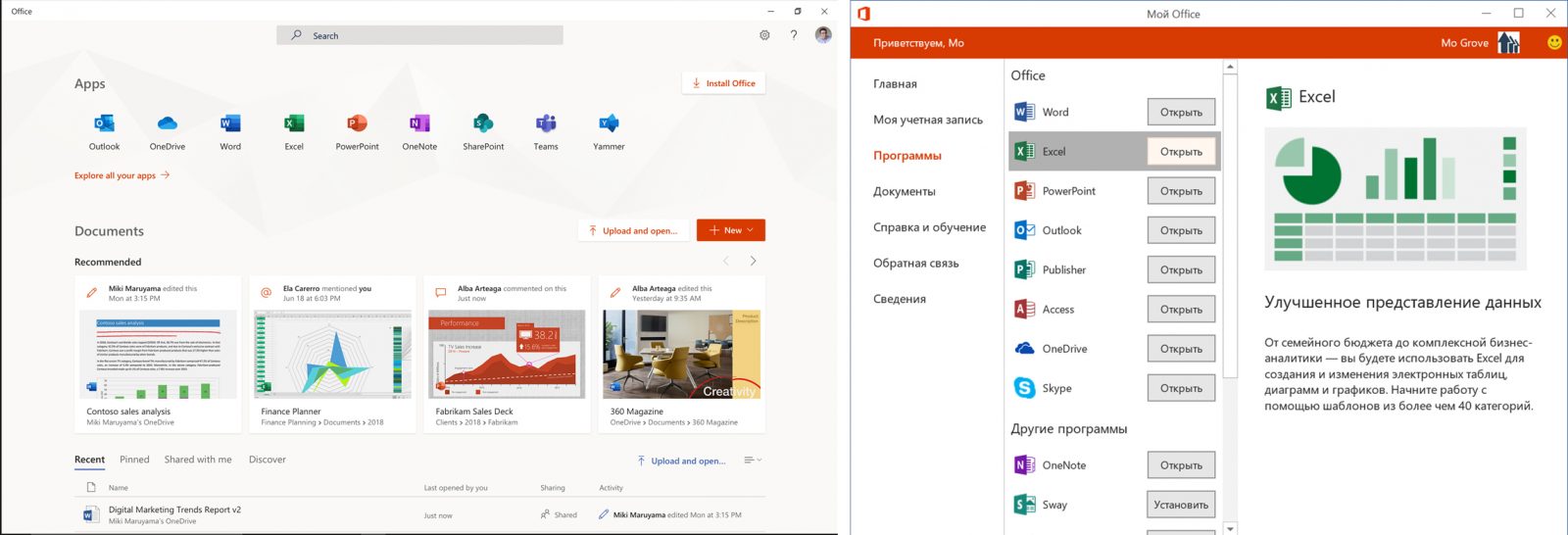Select Документы in the left sidebar
Viewport: 1568px width, 535px height.
pyautogui.click(x=904, y=192)
